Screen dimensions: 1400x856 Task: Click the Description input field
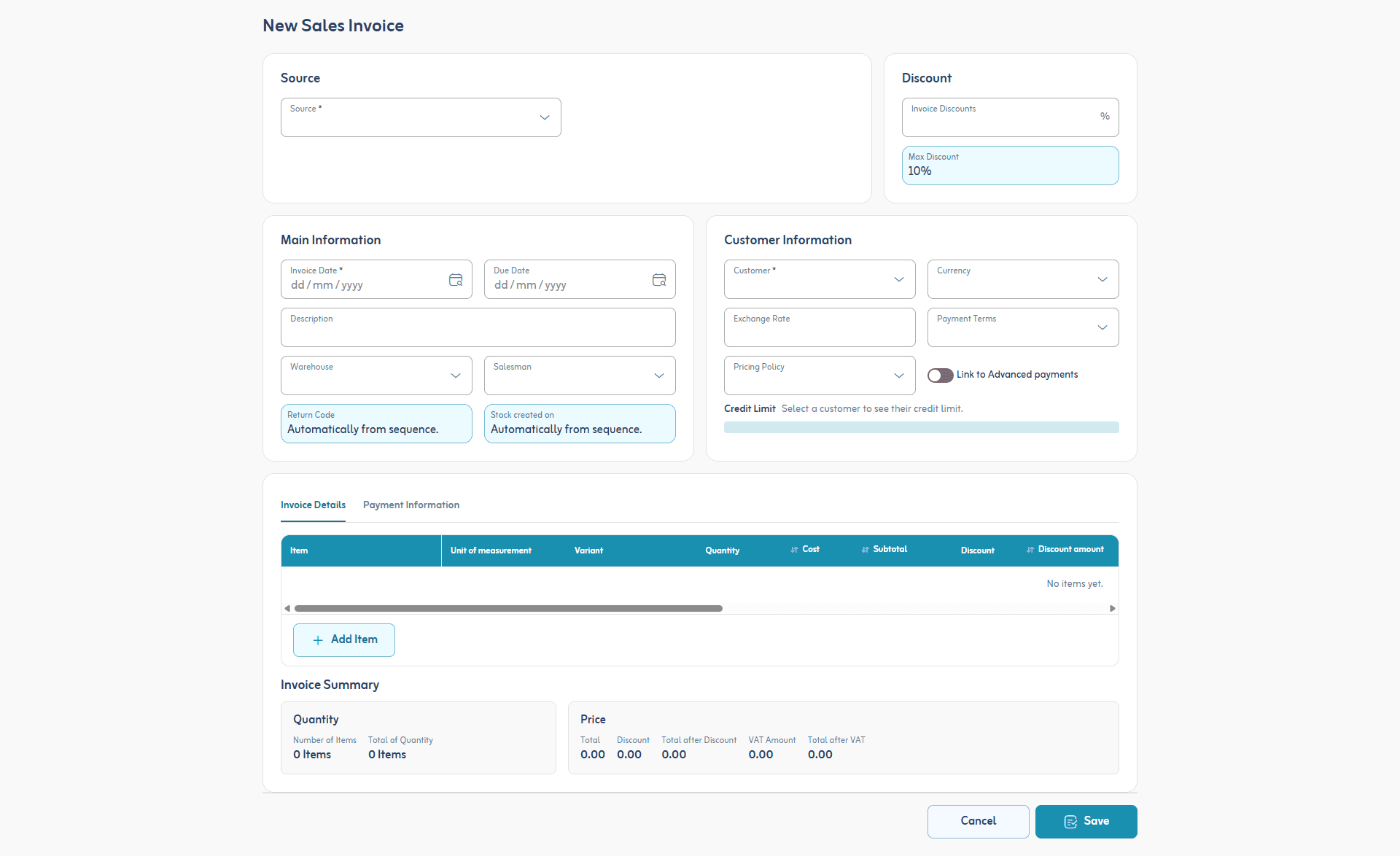coord(478,327)
